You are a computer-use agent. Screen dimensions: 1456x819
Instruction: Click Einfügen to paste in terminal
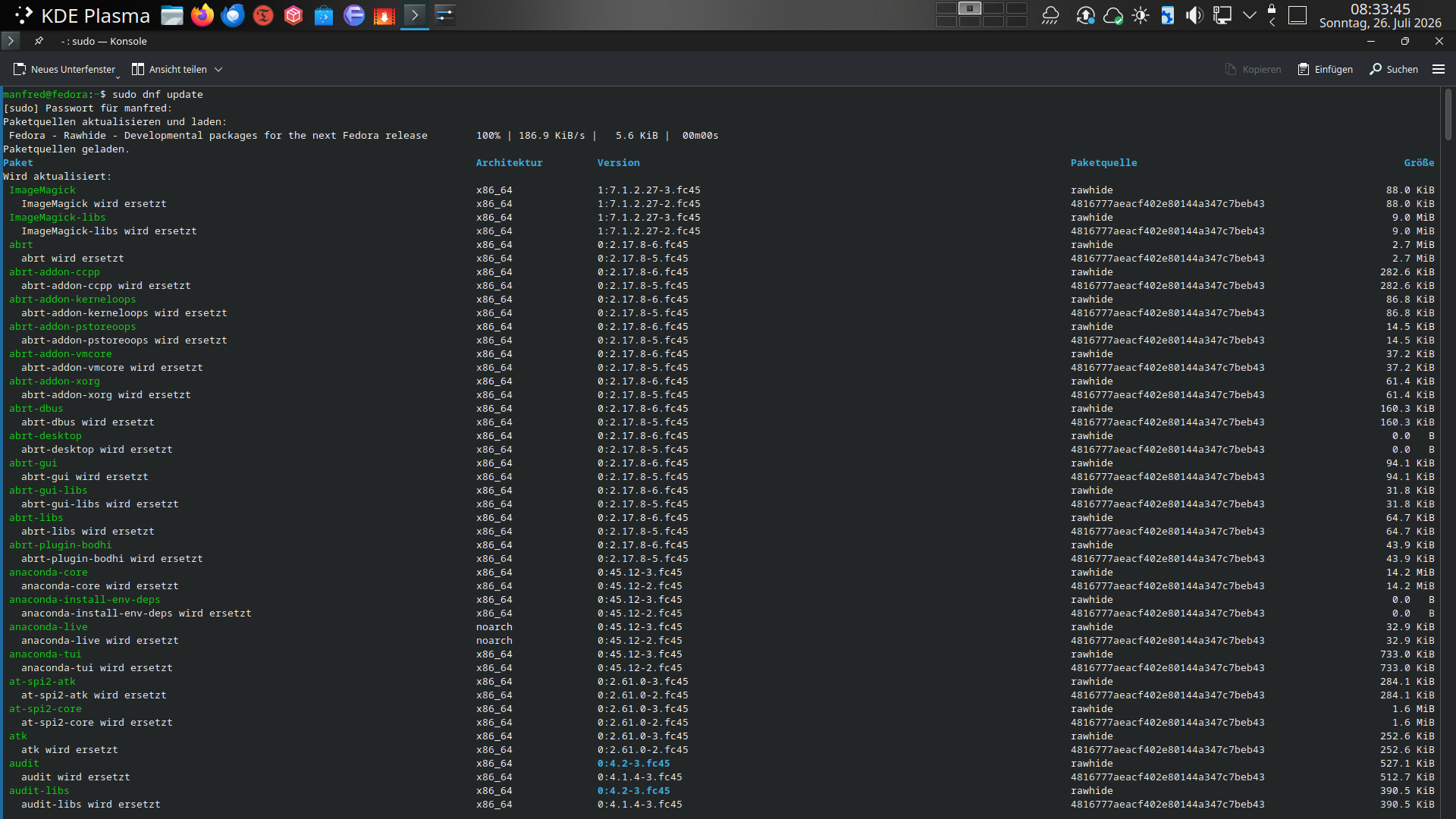click(1325, 69)
